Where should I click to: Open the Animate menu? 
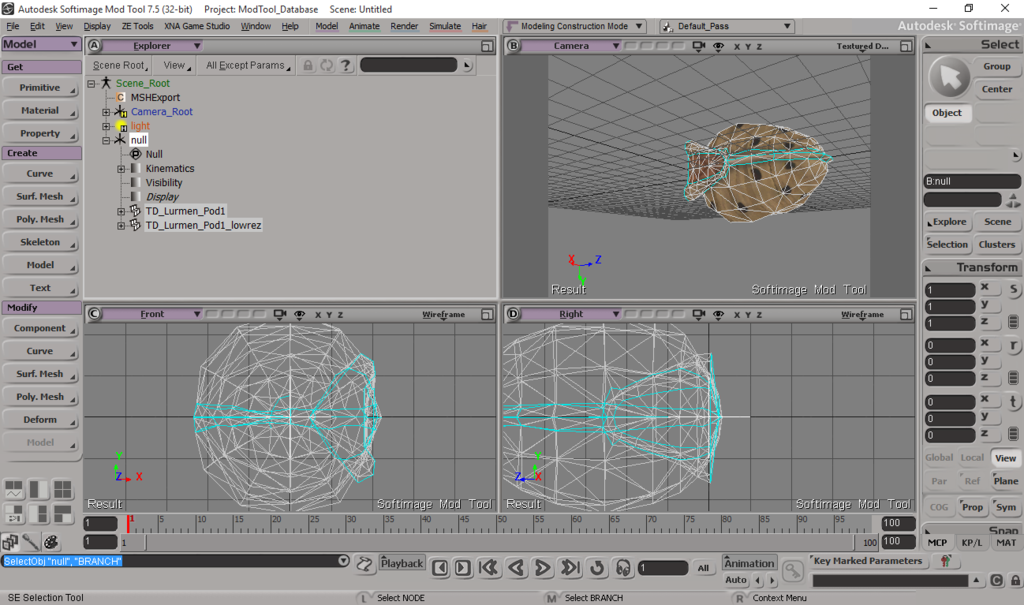(x=364, y=26)
